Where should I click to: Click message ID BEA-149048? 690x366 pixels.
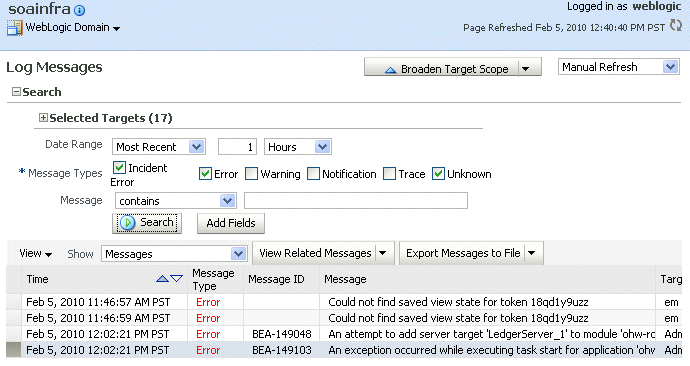pyautogui.click(x=282, y=334)
